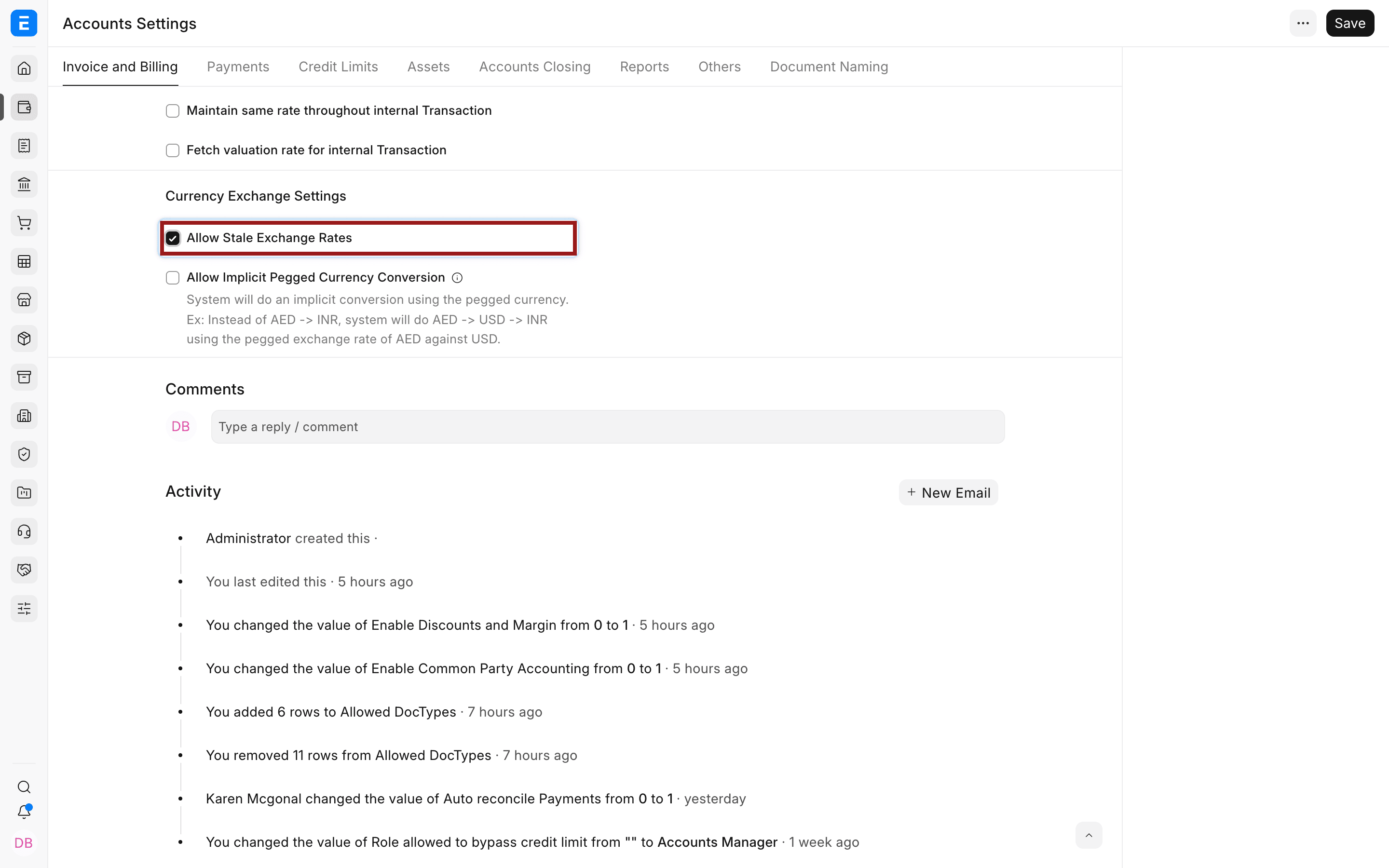This screenshot has width=1389, height=868.
Task: Open the shopping cart sidebar icon
Action: tap(24, 223)
